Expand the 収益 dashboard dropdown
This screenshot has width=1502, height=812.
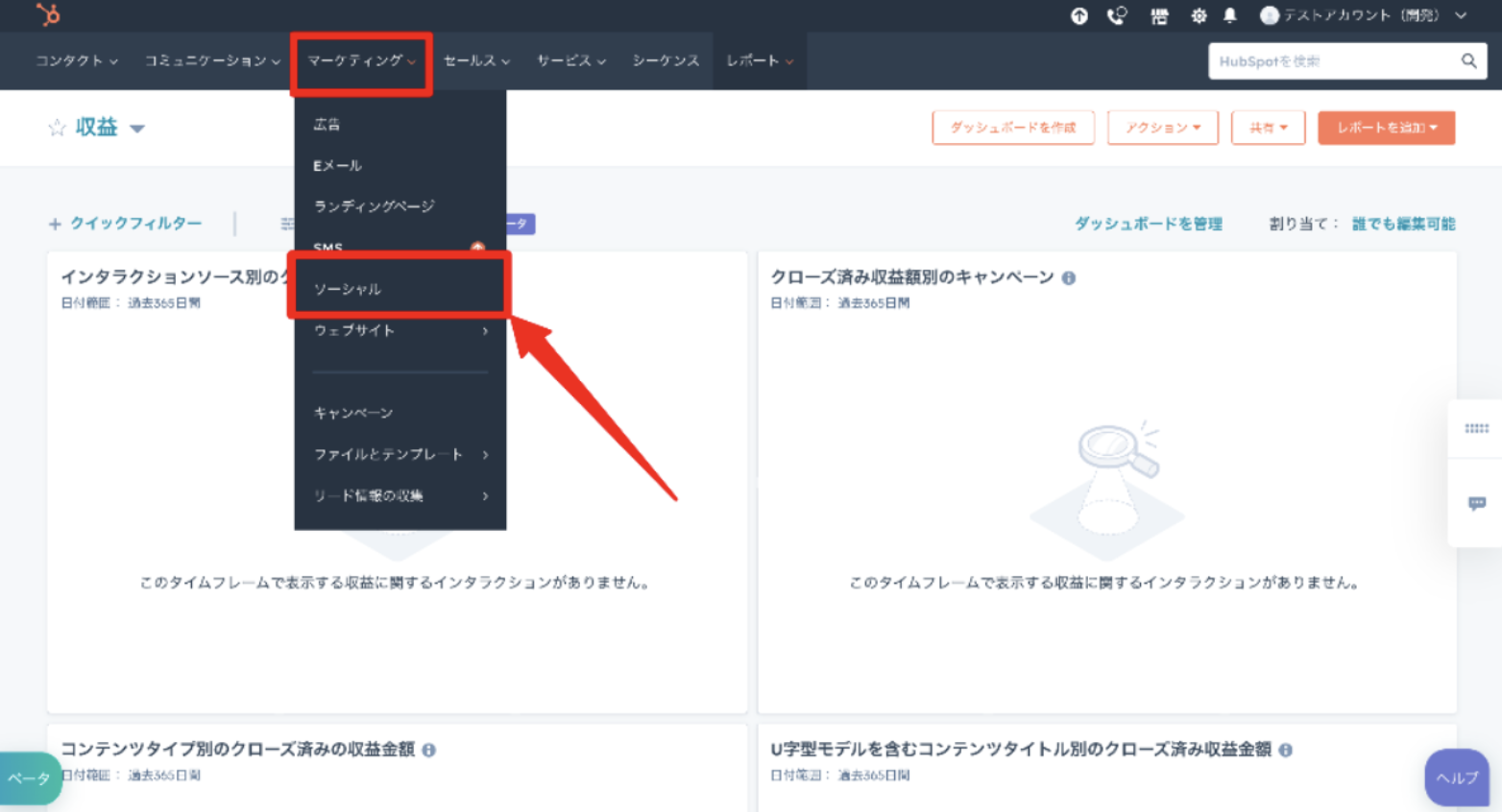pyautogui.click(x=137, y=128)
